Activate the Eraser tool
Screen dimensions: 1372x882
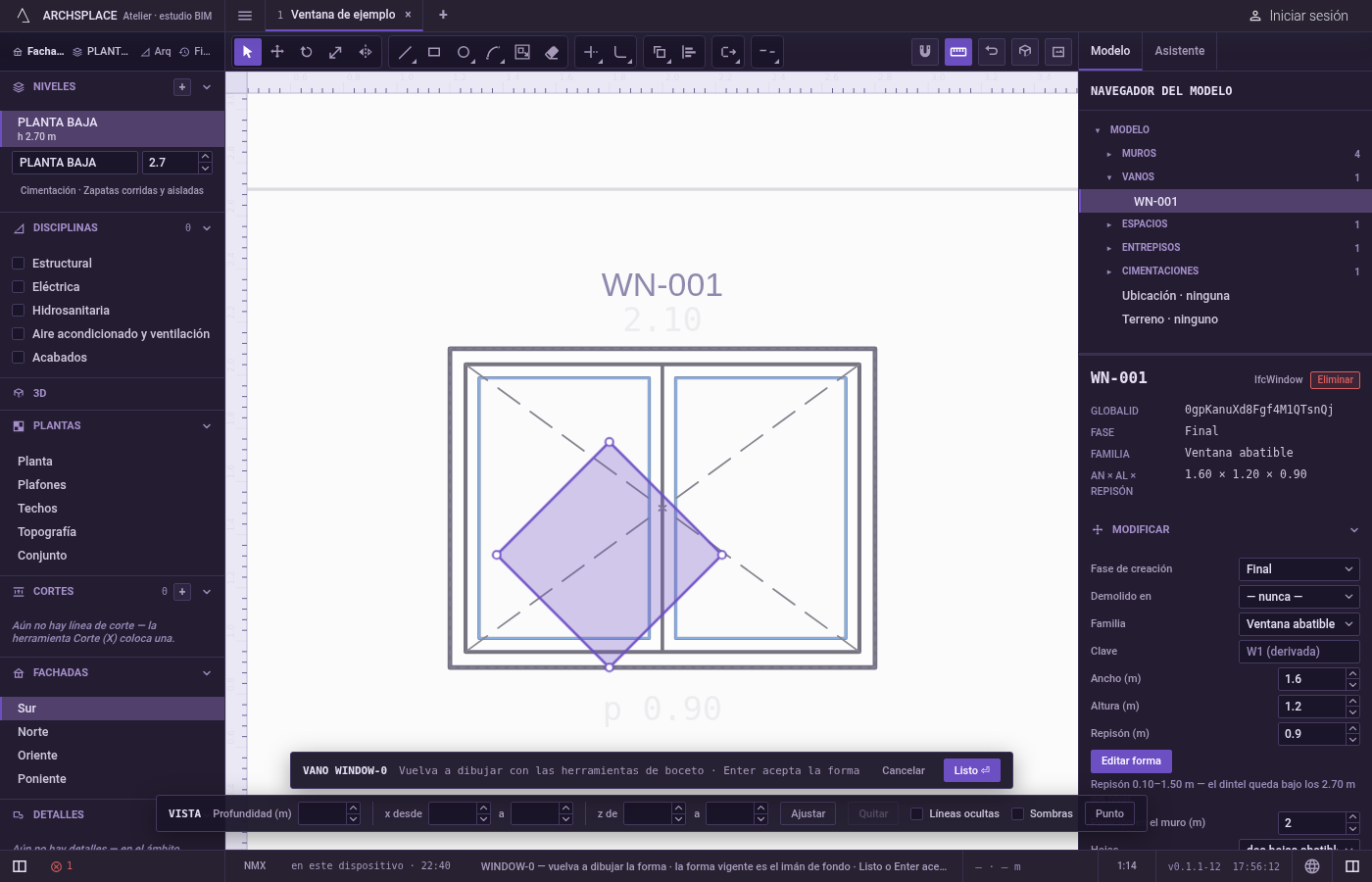[x=552, y=52]
